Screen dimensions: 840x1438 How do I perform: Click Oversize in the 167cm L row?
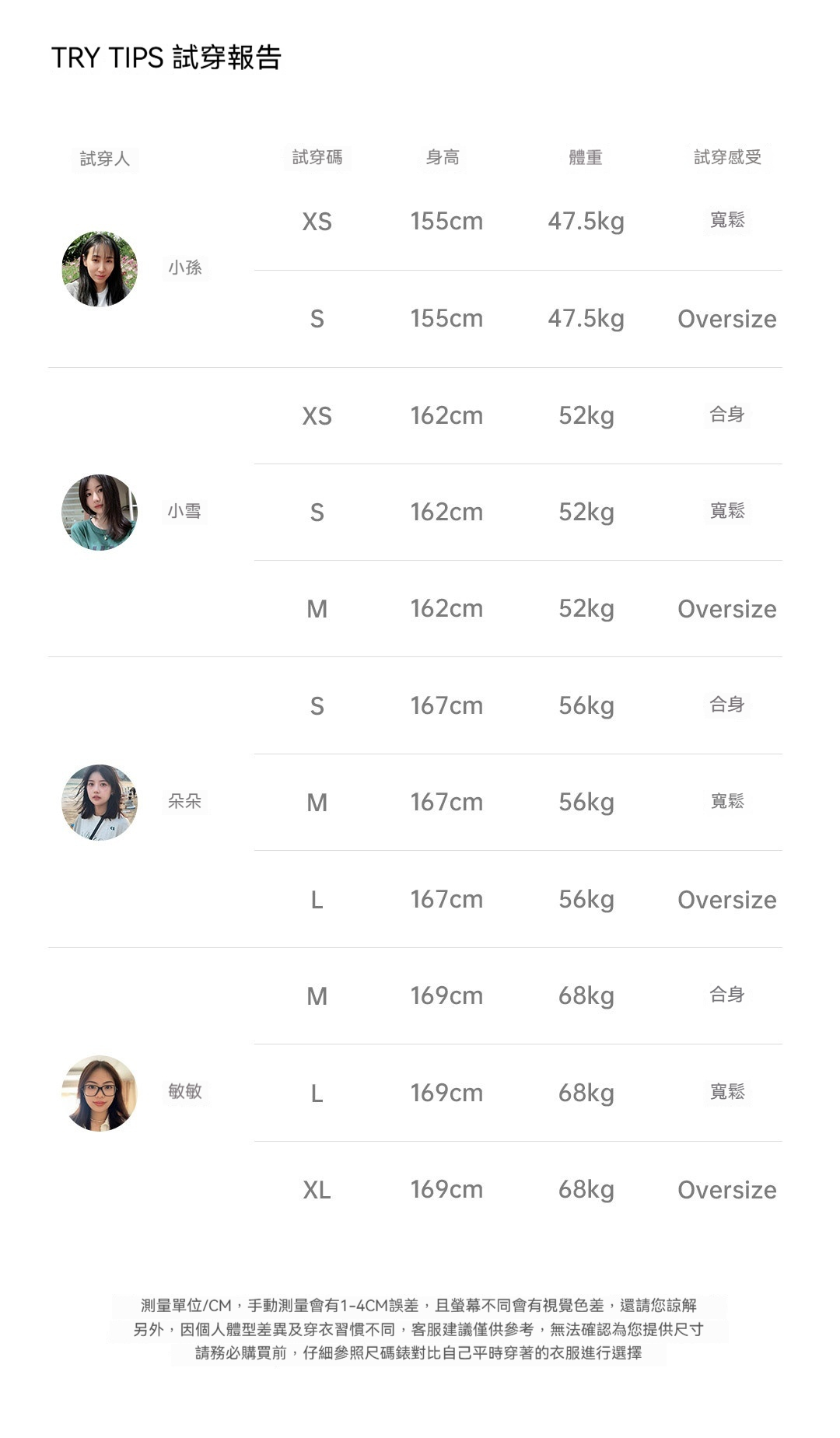(x=726, y=900)
